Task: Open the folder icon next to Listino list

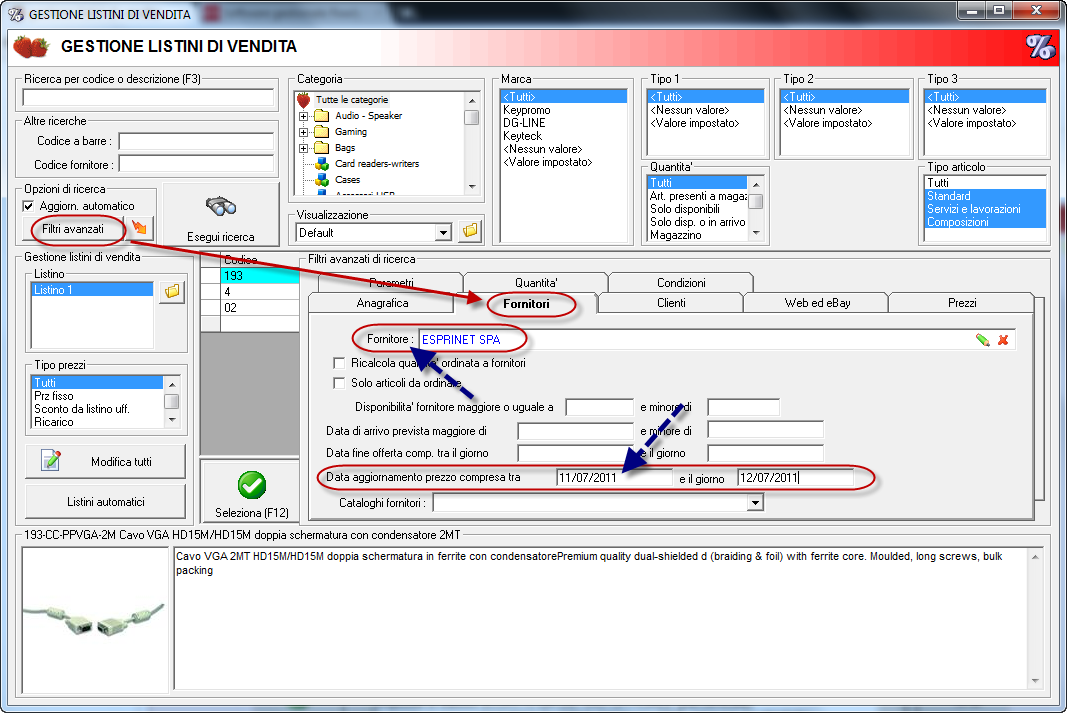Action: 172,291
